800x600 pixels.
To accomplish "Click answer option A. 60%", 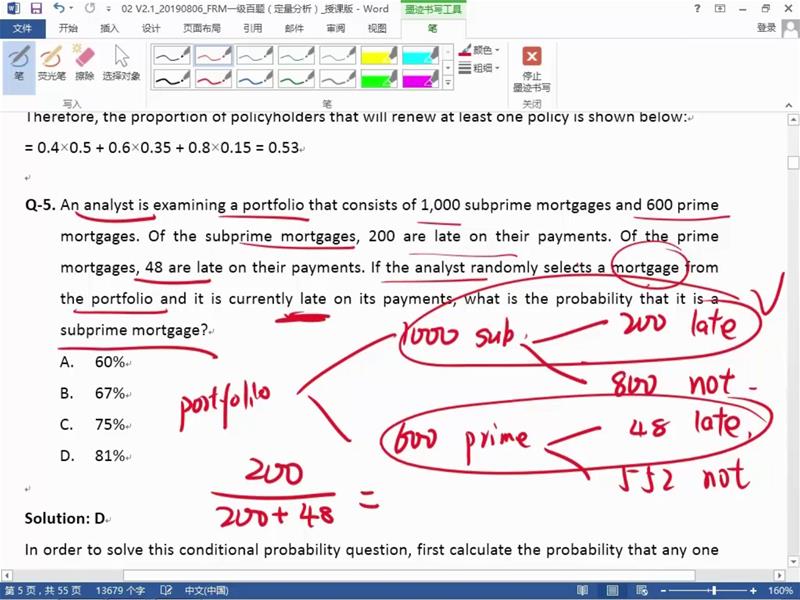I will pos(93,362).
